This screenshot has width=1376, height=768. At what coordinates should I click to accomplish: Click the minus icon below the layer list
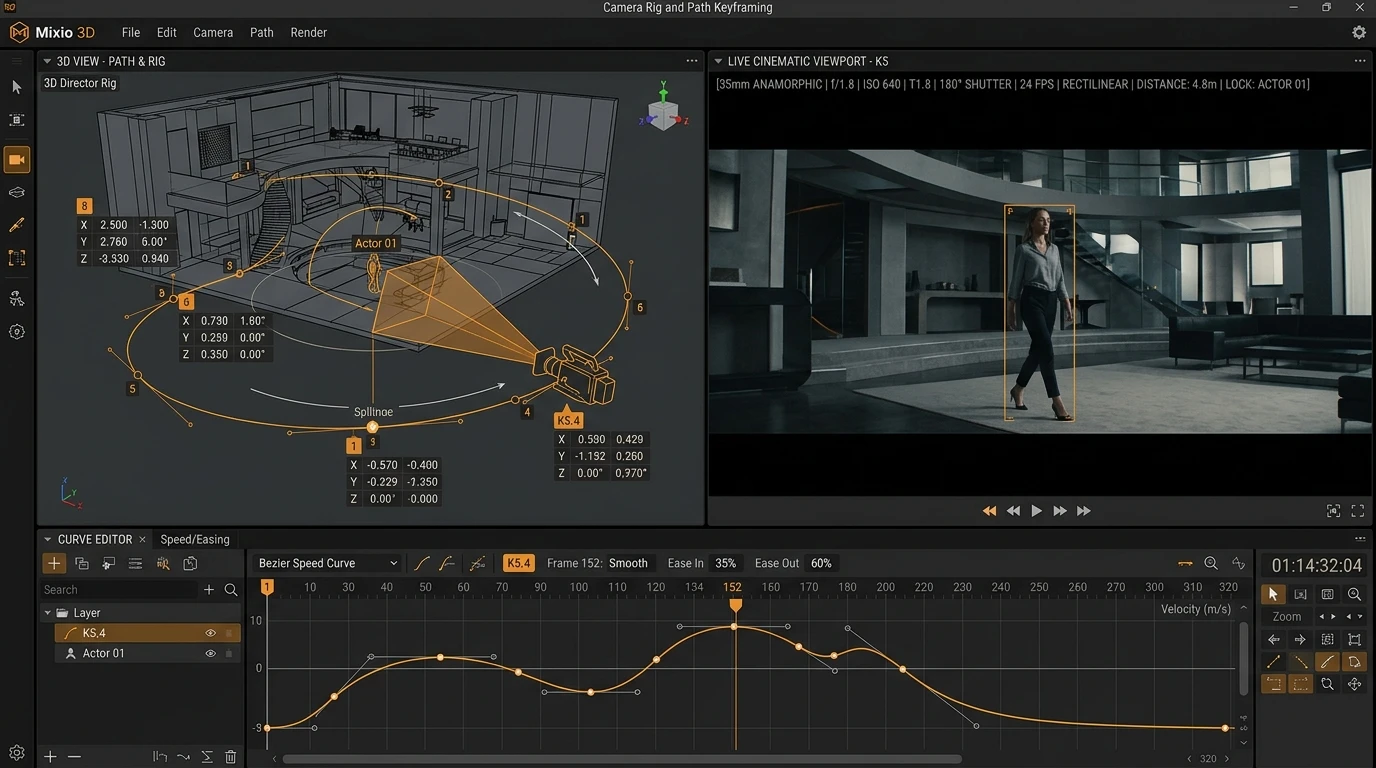point(74,757)
